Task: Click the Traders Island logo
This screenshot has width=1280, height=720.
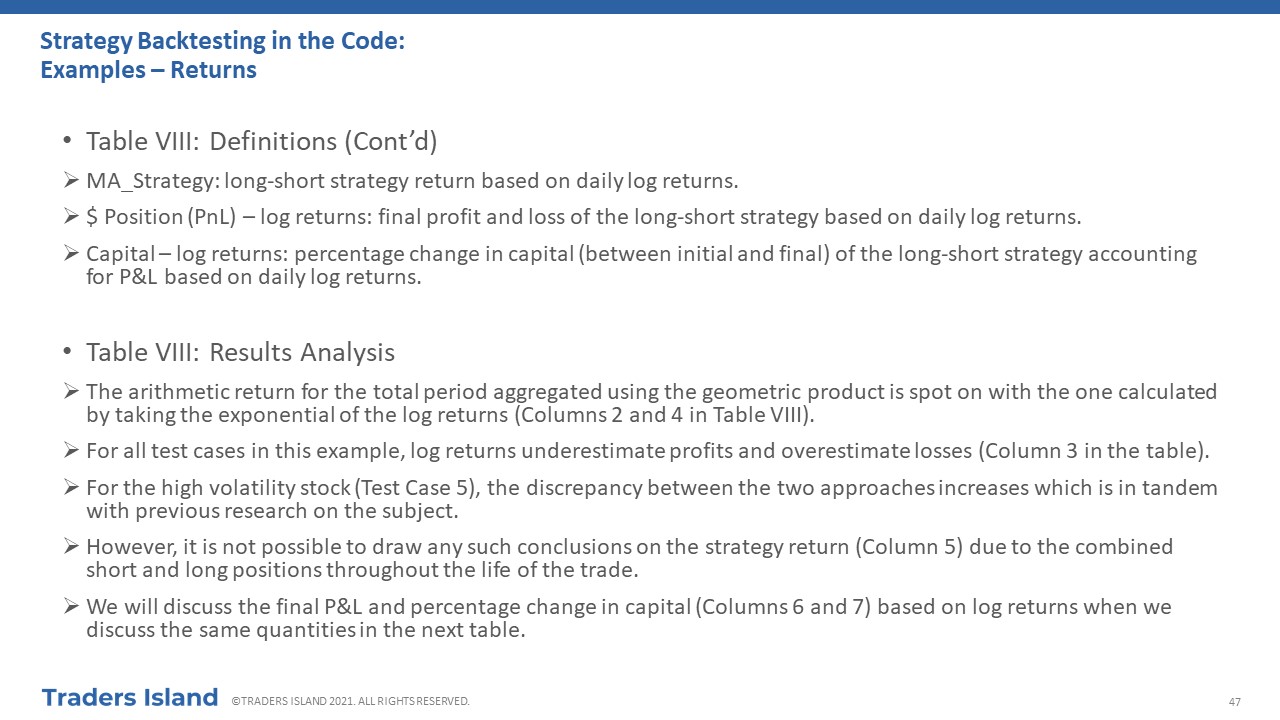Action: click(x=130, y=698)
